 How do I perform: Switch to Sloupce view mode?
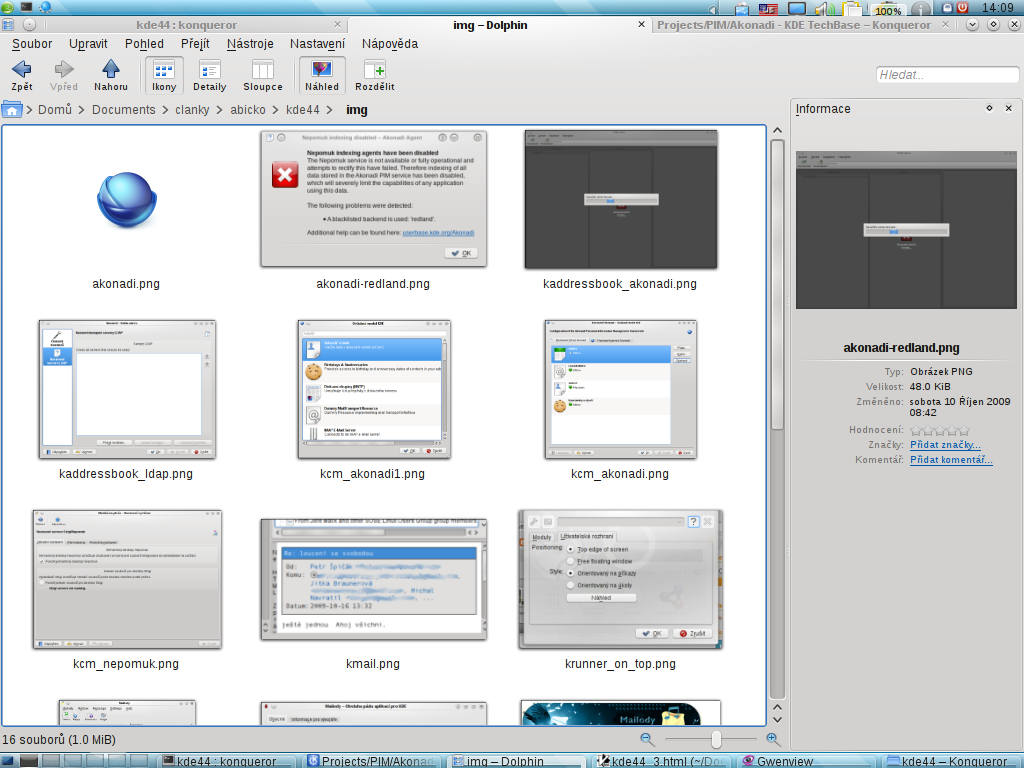[263, 75]
